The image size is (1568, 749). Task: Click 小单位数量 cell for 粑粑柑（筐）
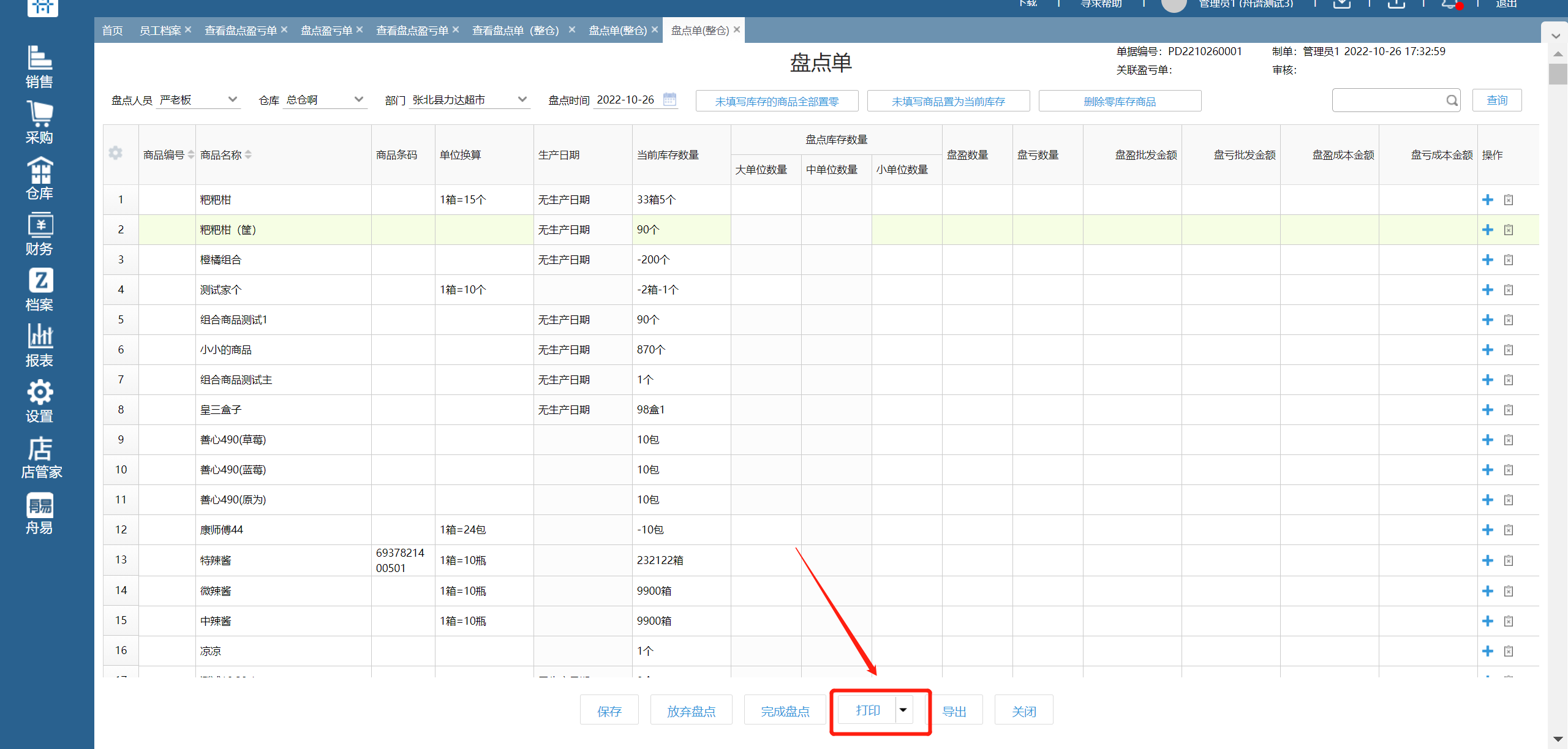tap(907, 230)
